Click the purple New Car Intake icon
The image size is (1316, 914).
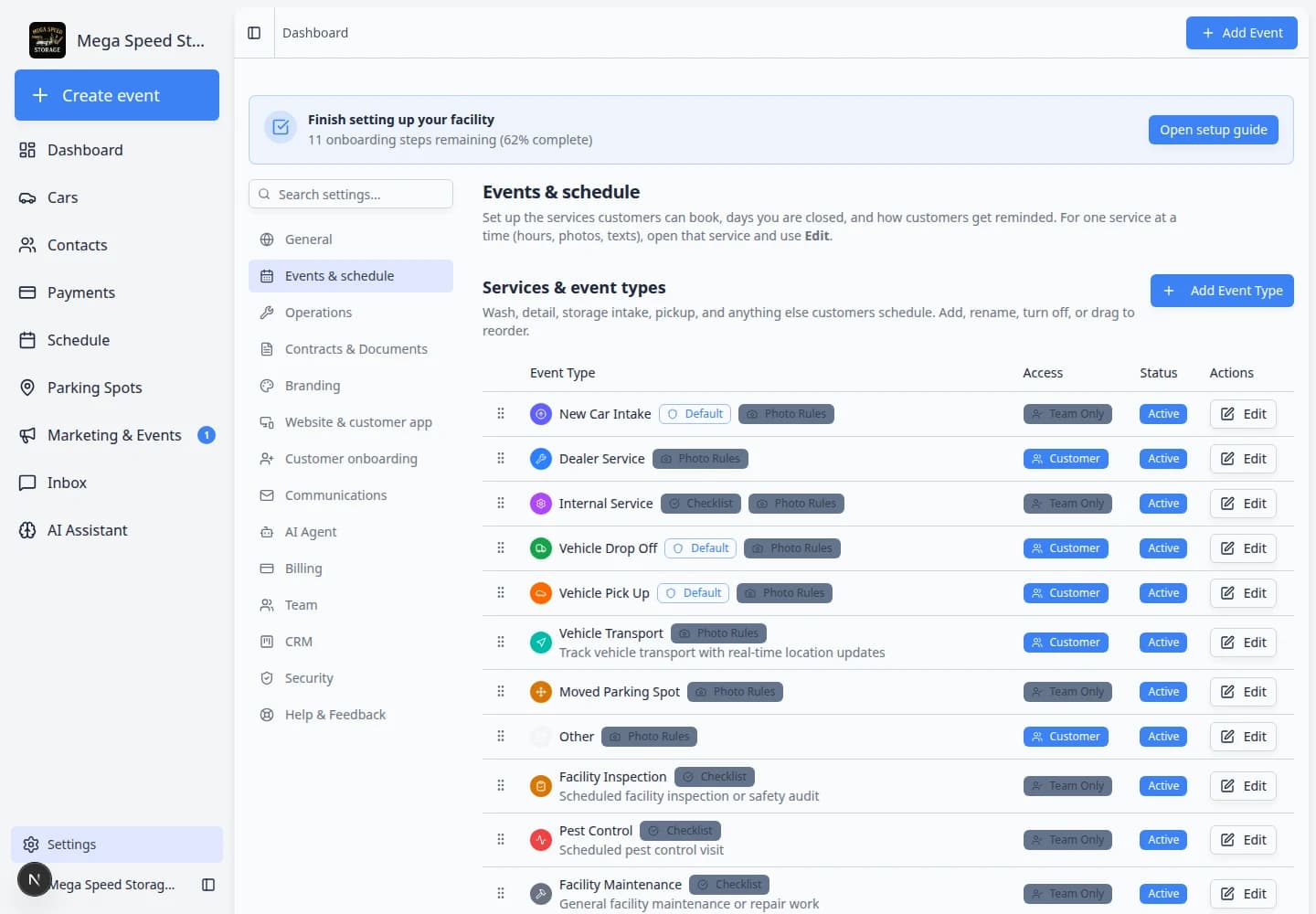tap(541, 414)
